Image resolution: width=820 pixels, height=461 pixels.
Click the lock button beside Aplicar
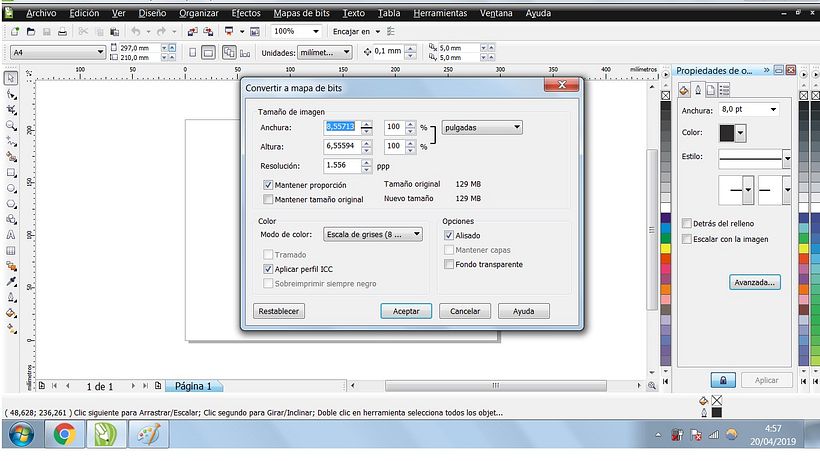coord(723,380)
